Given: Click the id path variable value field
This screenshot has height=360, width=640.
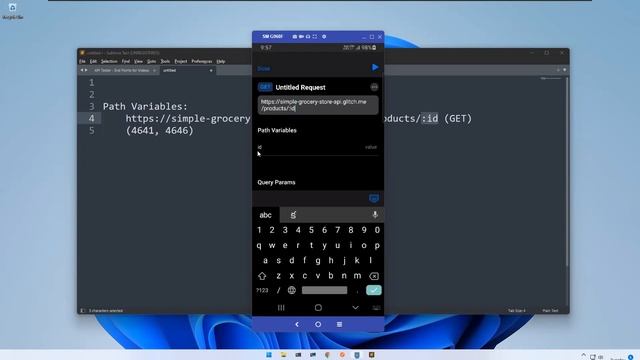Looking at the screenshot, I should (x=371, y=147).
